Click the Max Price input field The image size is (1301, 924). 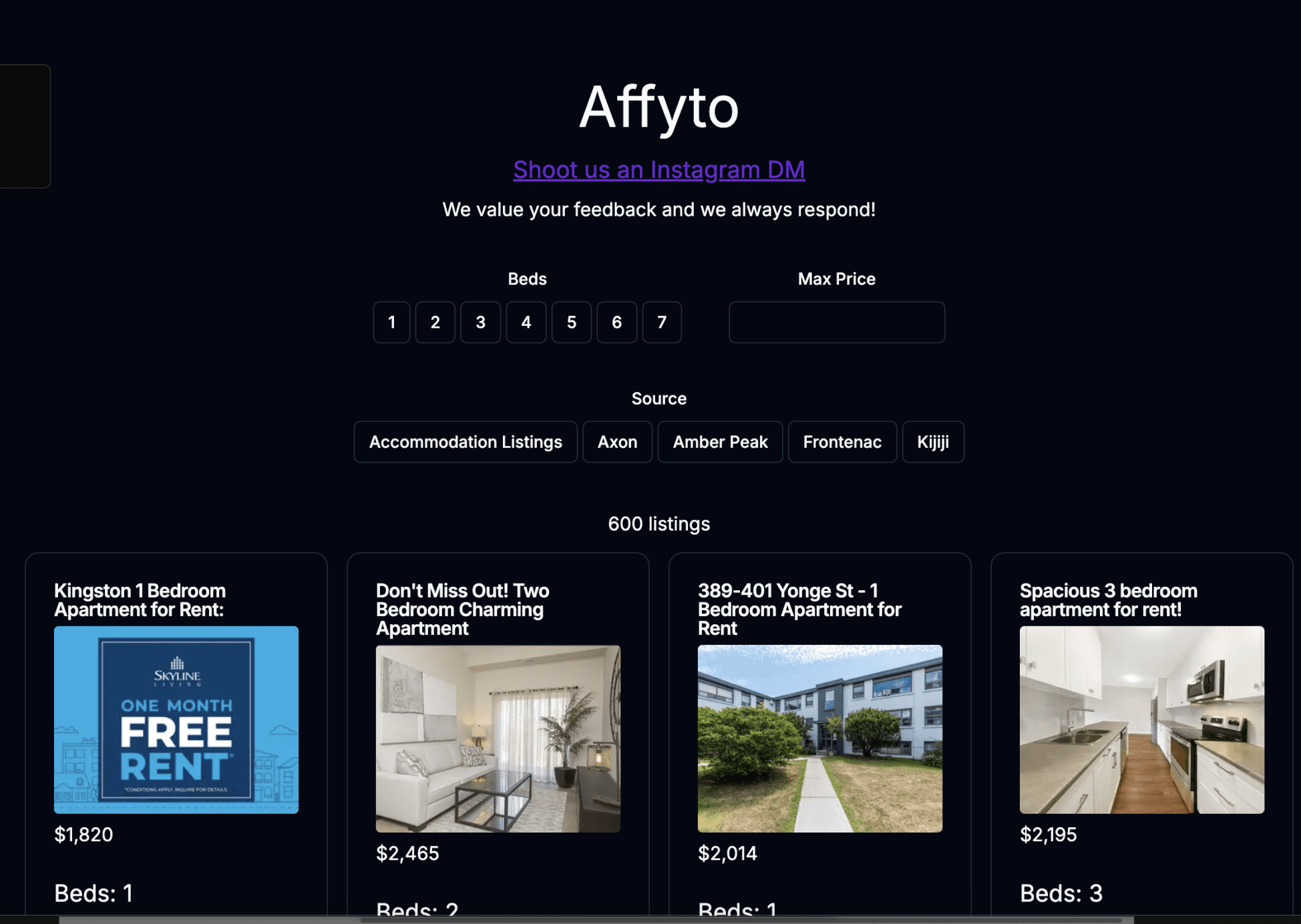pos(836,322)
